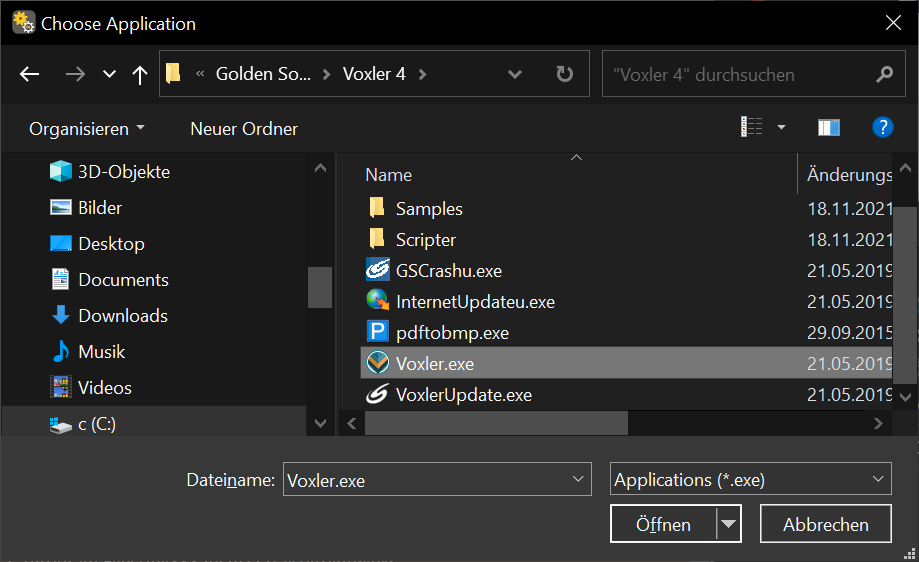
Task: Click the Videos filmstrip icon
Action: 61,387
